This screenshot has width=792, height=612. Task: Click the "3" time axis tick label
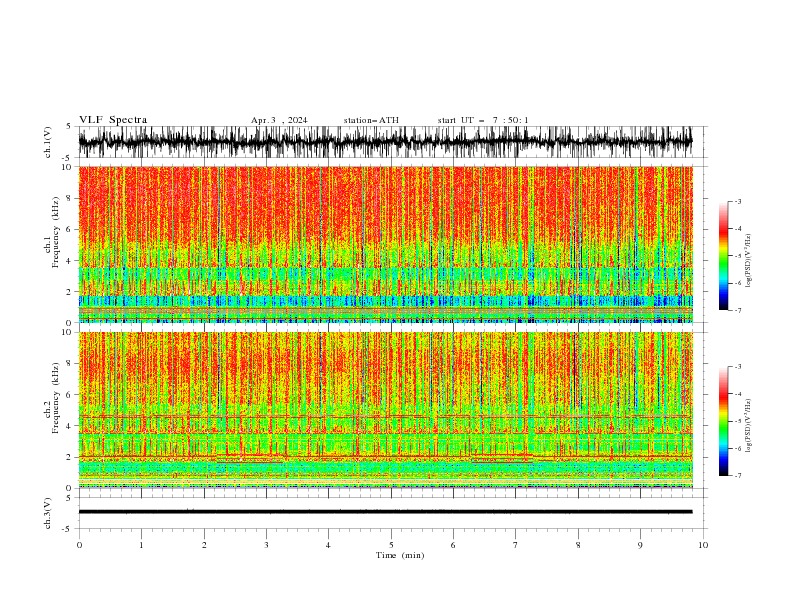click(x=266, y=545)
